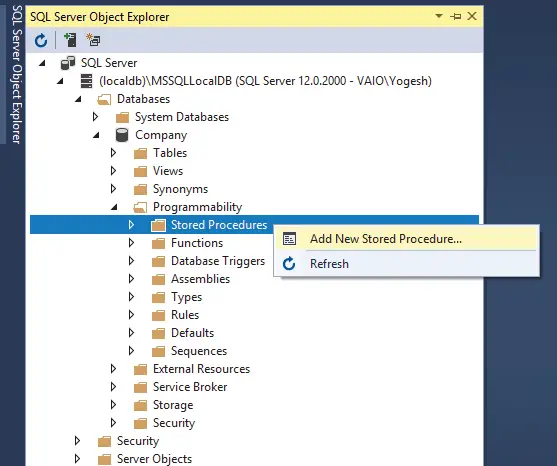Choose Add New Stored Procedure from context menu

[x=406, y=239]
